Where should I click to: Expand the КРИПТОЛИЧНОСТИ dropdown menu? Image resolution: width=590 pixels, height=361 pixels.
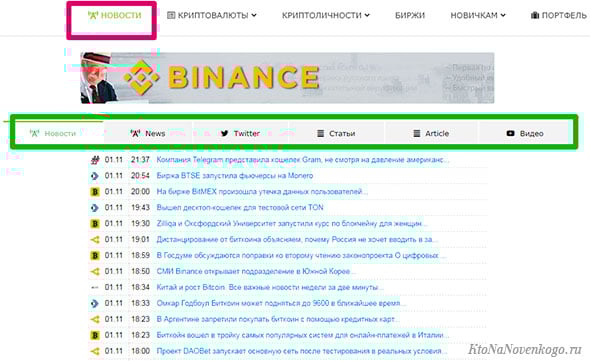click(x=326, y=15)
